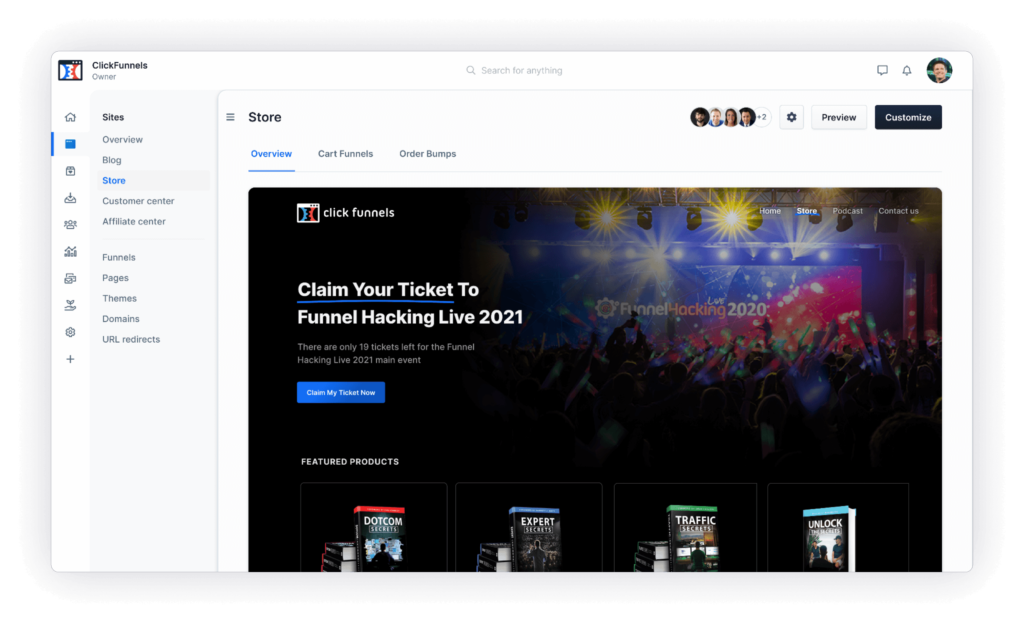Click Home link in store preview

tap(770, 211)
